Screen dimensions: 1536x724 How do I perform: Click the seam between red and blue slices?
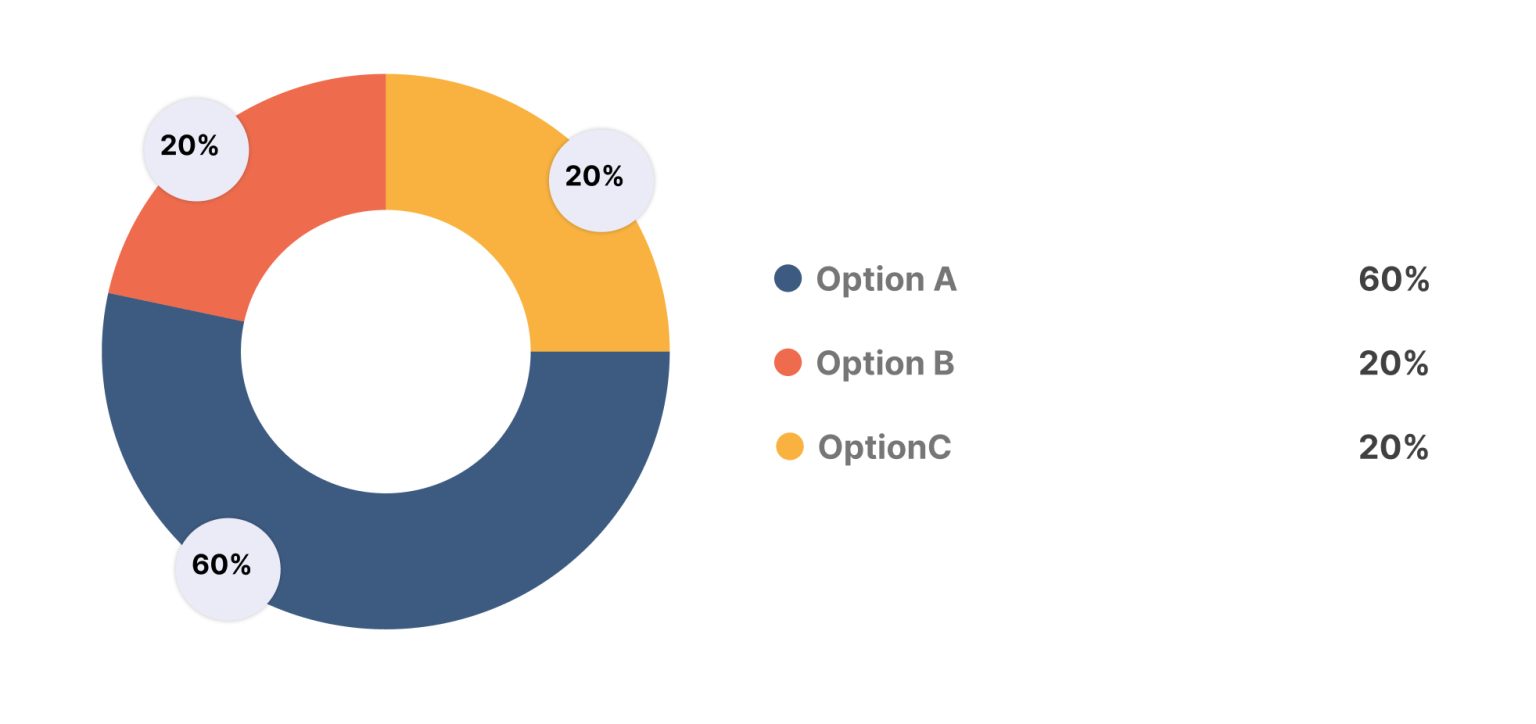point(175,308)
